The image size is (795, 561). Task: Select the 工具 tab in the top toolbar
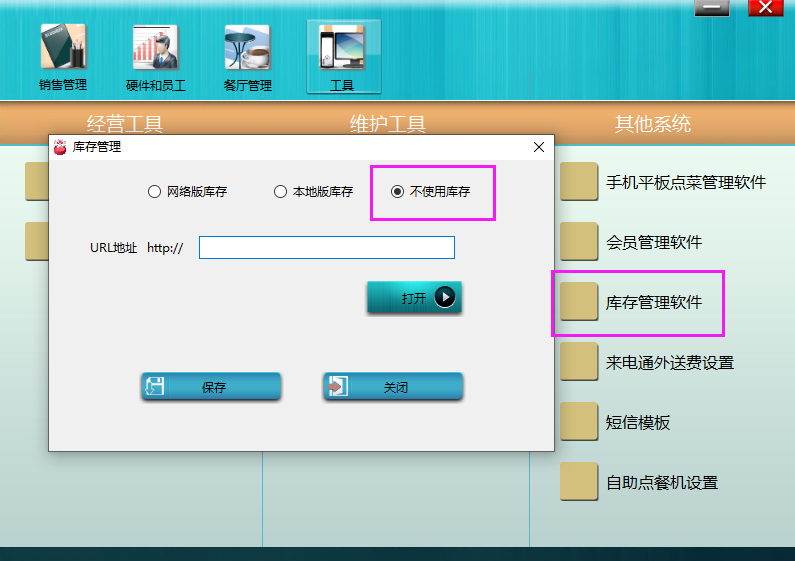[x=343, y=57]
